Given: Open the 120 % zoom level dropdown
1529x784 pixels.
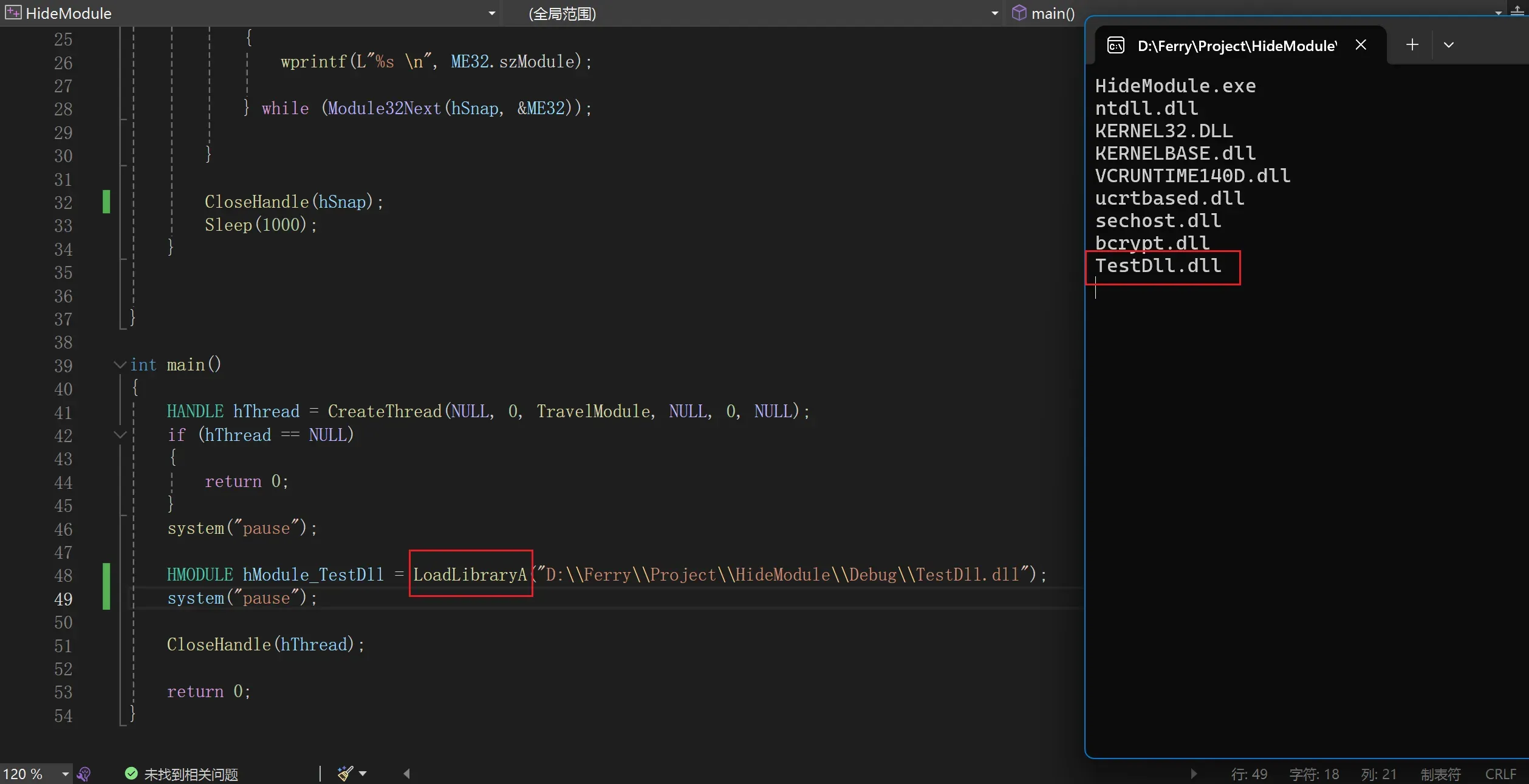Looking at the screenshot, I should (65, 774).
